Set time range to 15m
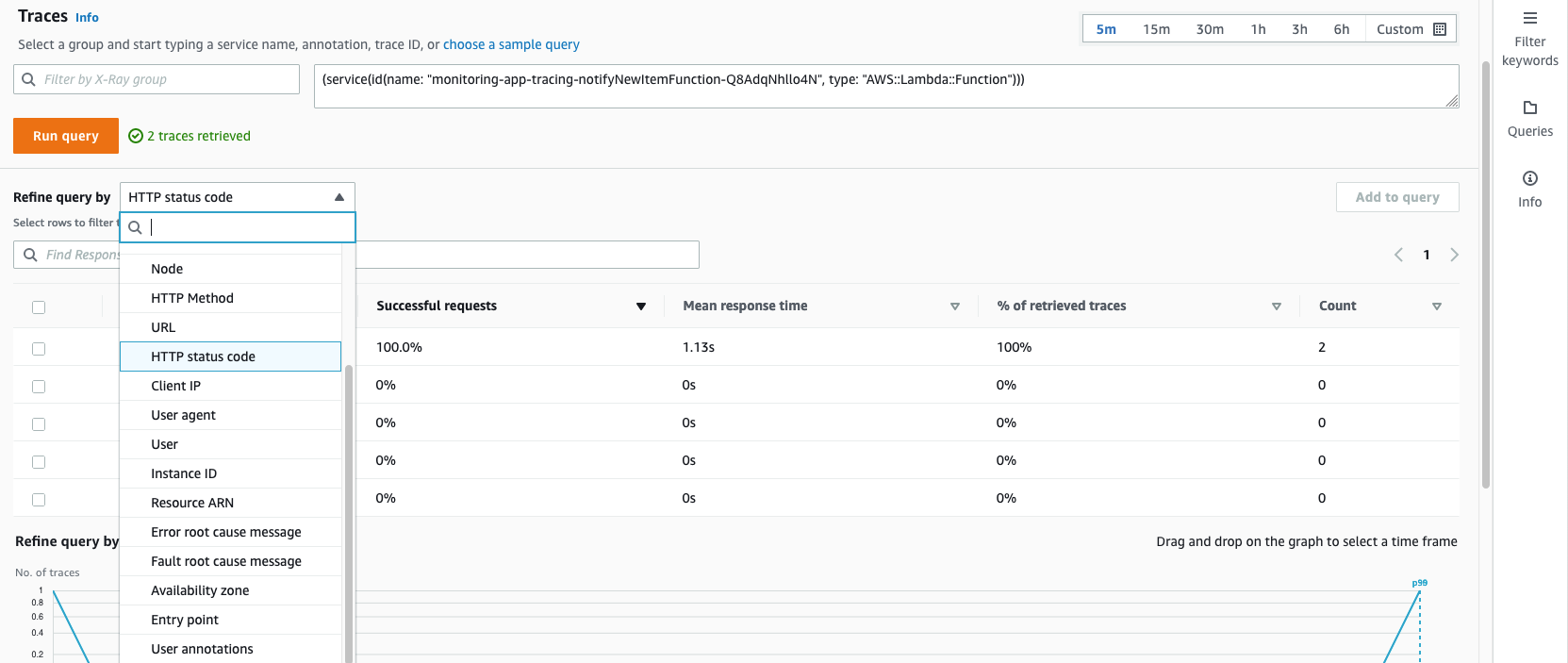 click(x=1156, y=29)
